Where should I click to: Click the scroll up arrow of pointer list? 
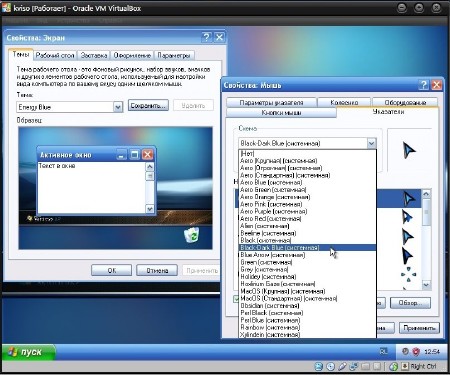426,194
